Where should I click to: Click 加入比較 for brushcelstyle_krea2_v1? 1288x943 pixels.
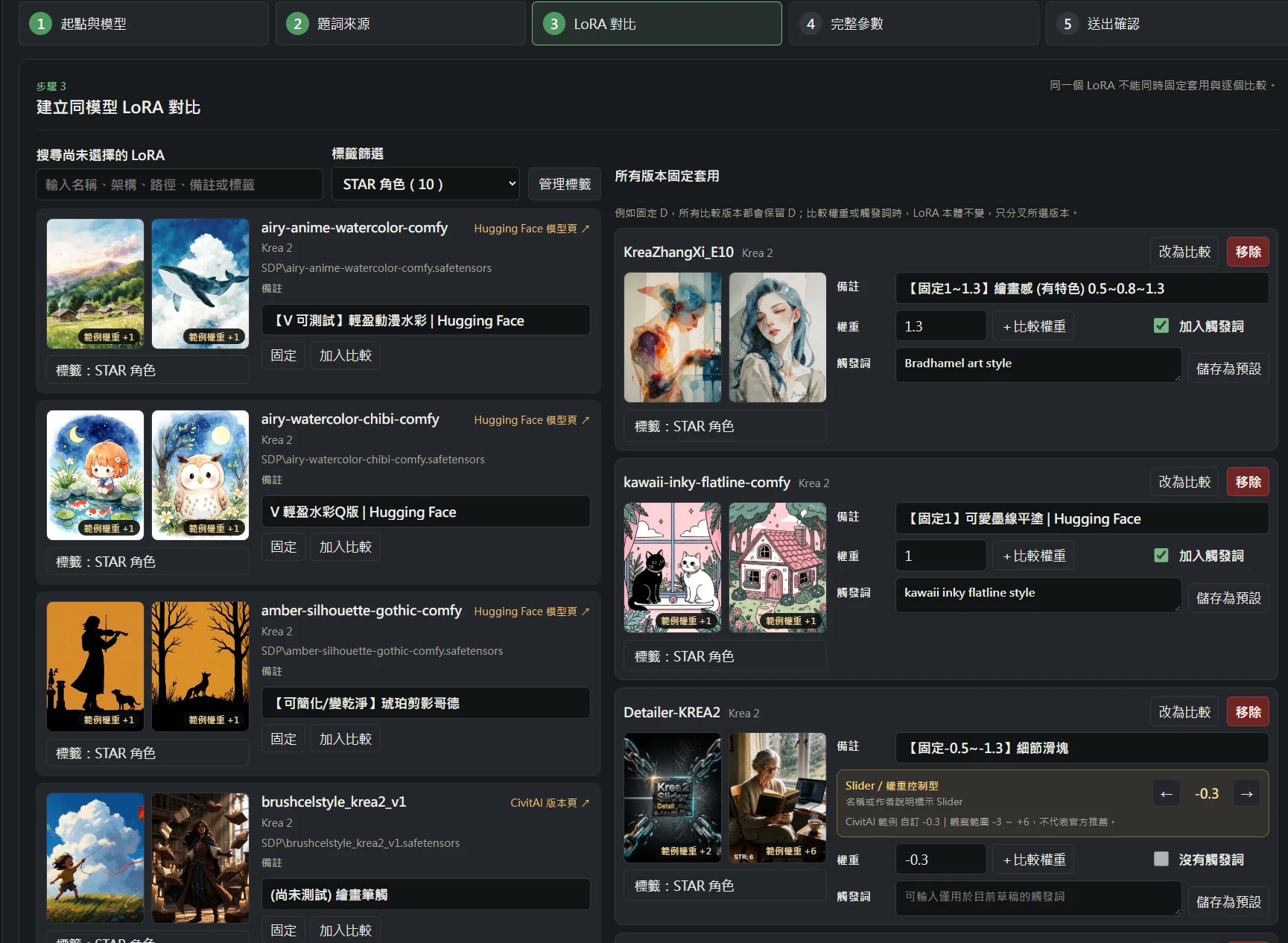[346, 930]
